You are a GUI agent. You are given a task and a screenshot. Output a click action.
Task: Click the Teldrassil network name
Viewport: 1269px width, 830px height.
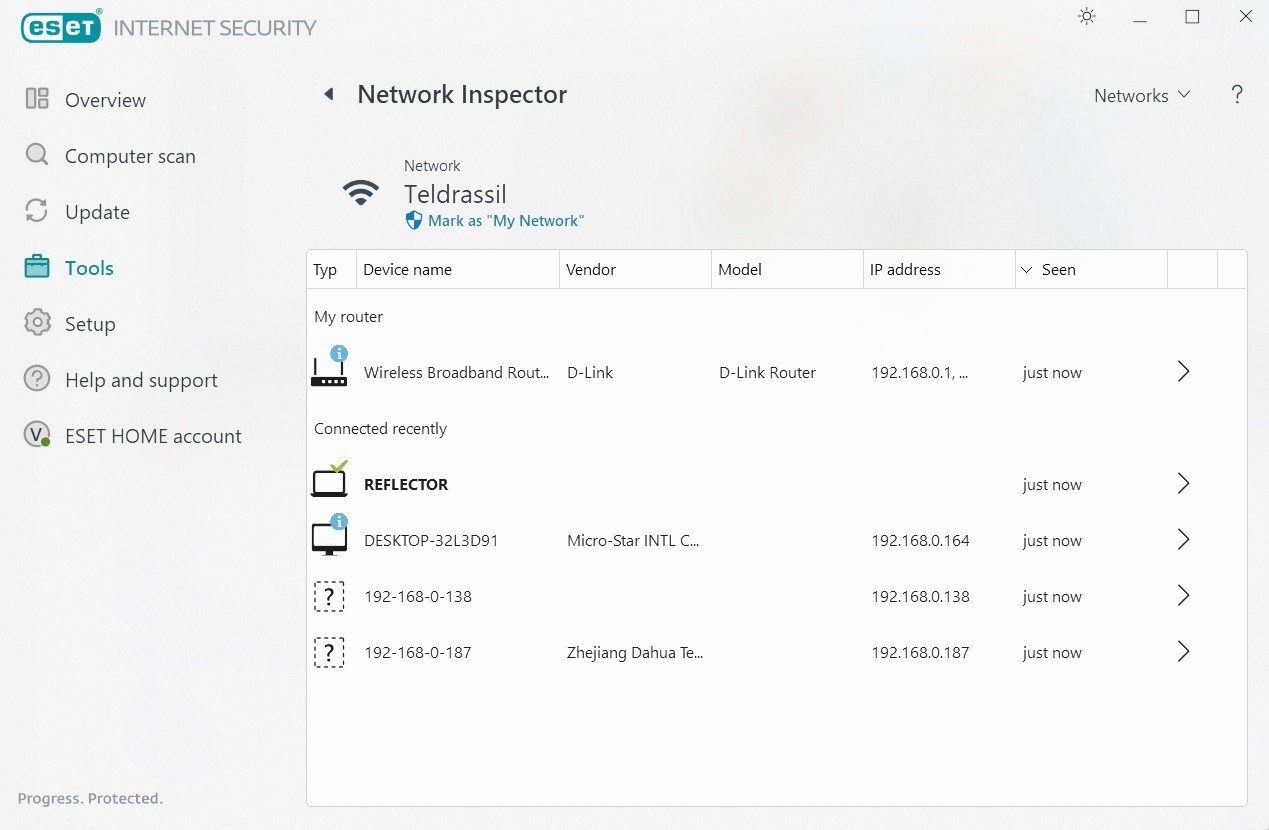click(455, 194)
